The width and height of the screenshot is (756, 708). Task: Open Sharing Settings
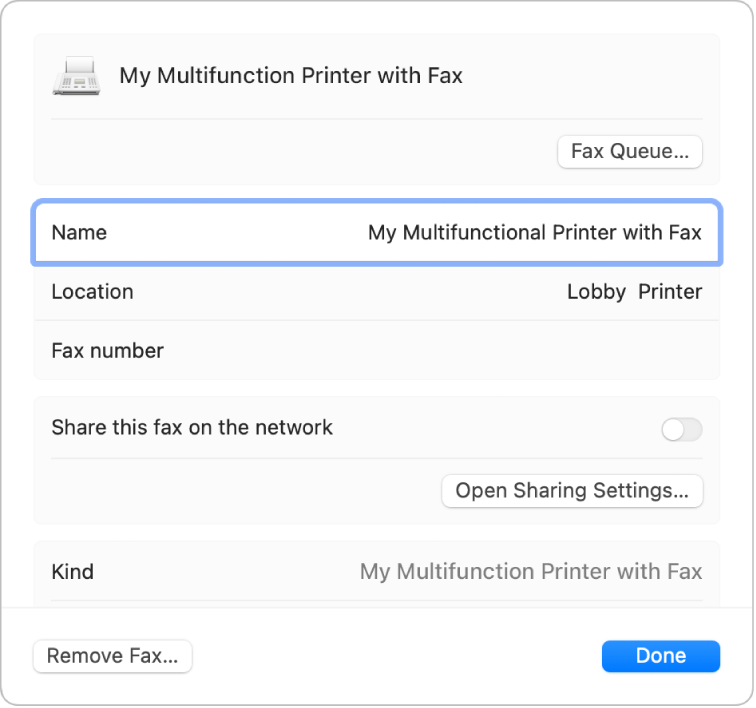(572, 491)
